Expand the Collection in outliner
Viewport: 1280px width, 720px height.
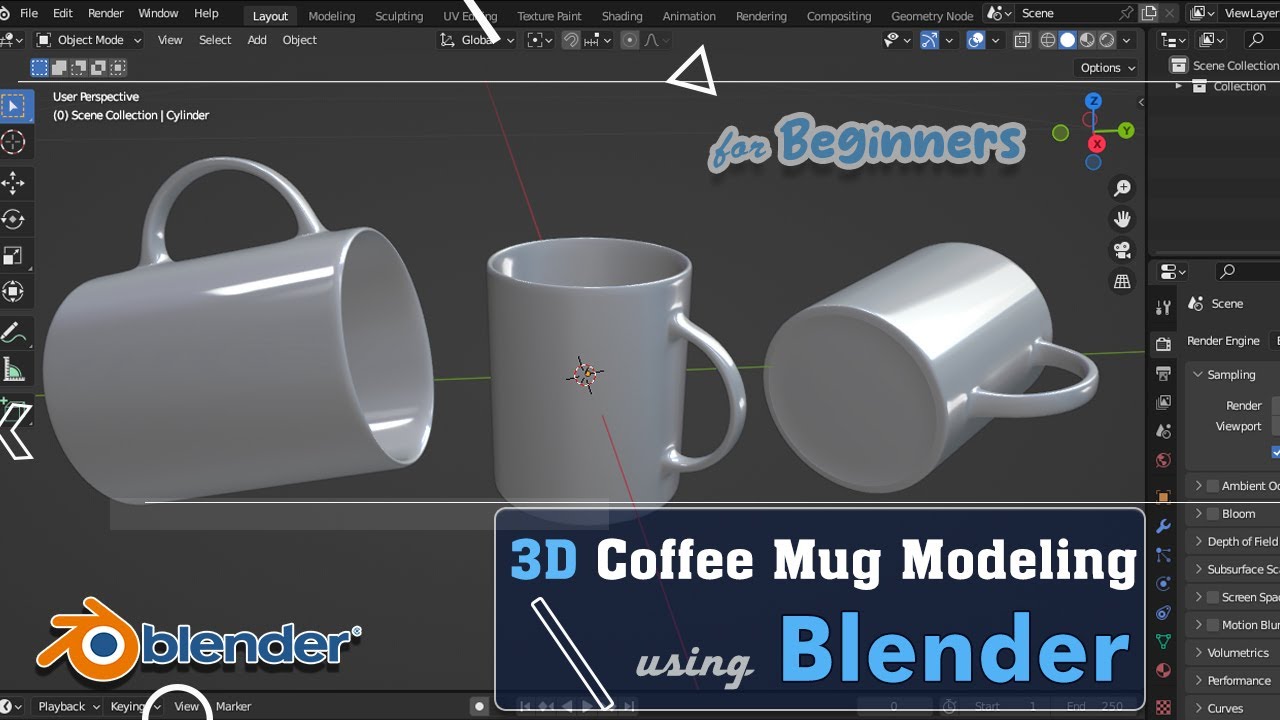pyautogui.click(x=1178, y=86)
